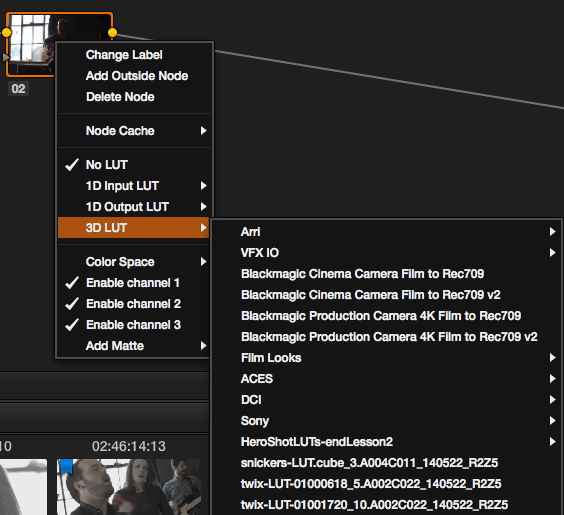
Task: Apply Blackmagic Cinema Camera Film to Rec709
Action: [x=386, y=274]
